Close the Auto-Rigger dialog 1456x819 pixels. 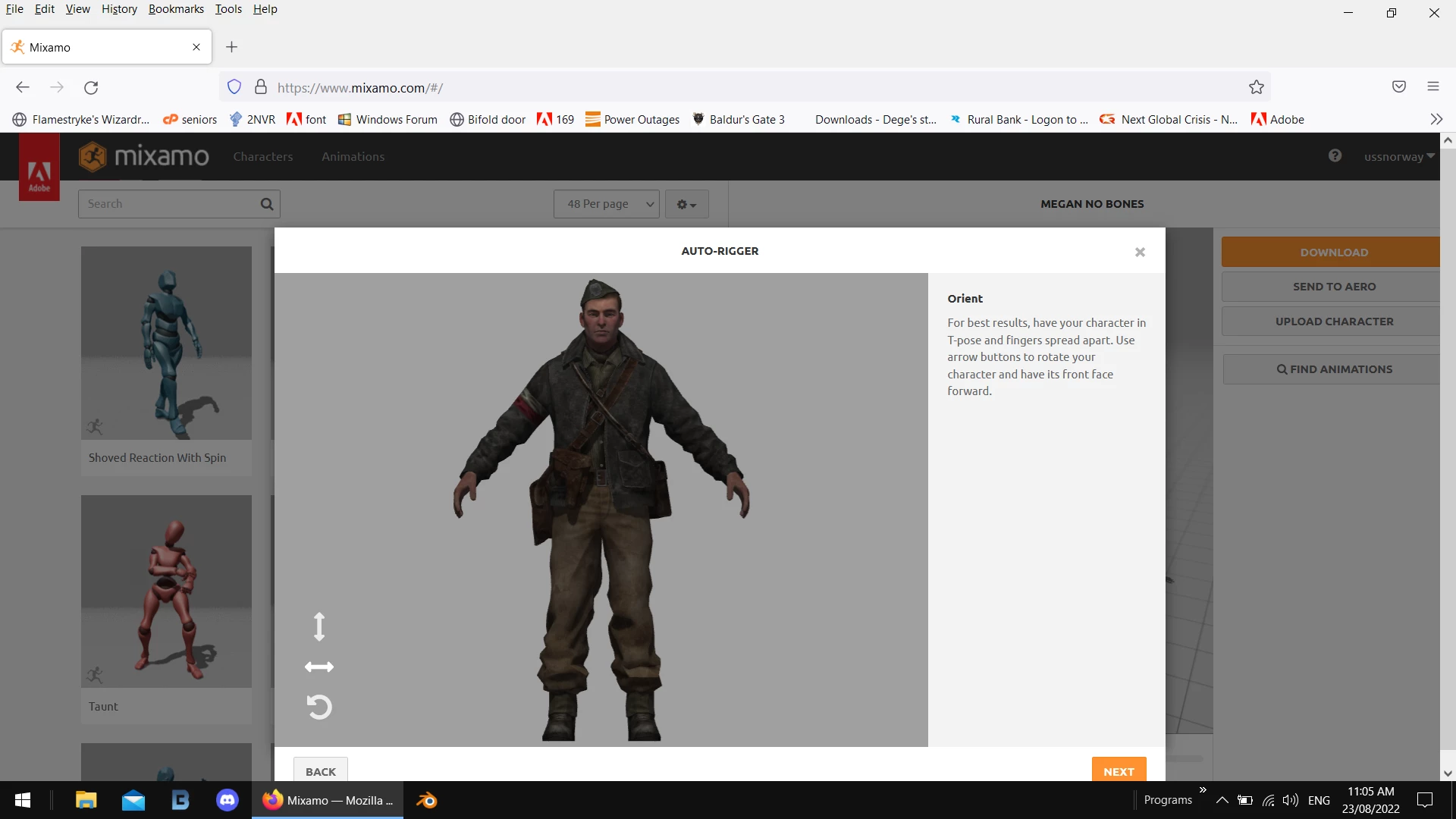[1140, 252]
